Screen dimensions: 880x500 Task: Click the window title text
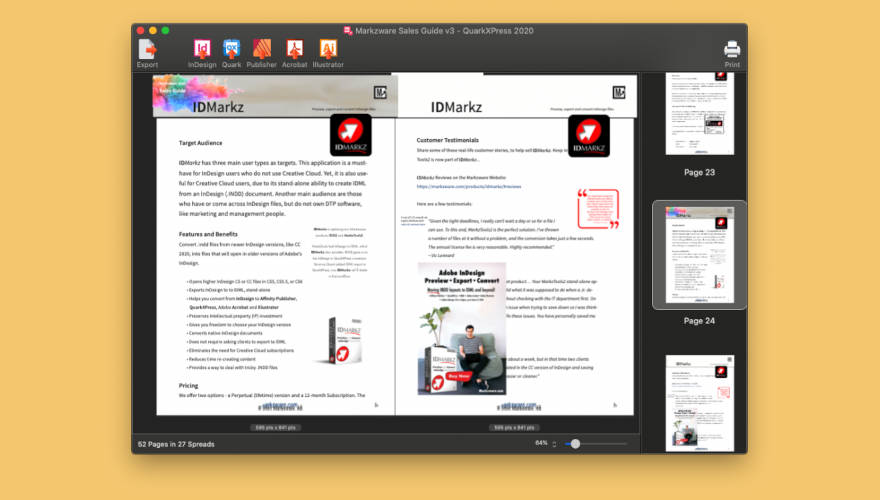[x=444, y=31]
